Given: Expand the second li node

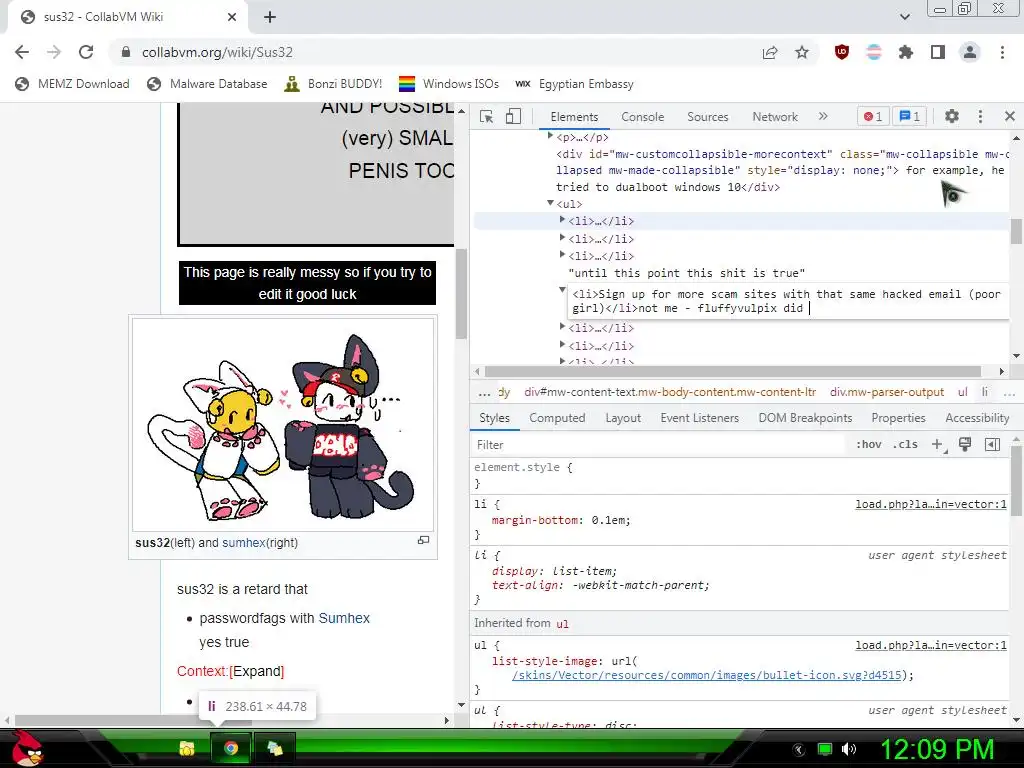Looking at the screenshot, I should (562, 238).
